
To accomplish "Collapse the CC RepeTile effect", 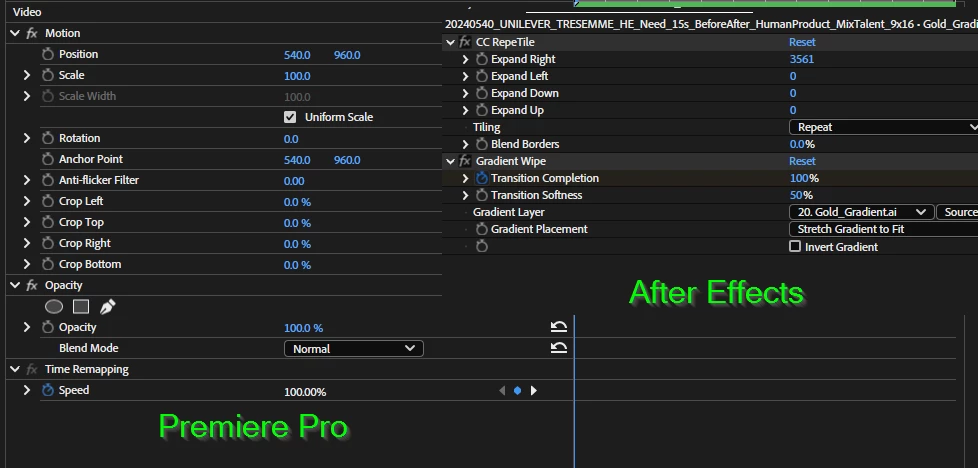I will click(450, 42).
